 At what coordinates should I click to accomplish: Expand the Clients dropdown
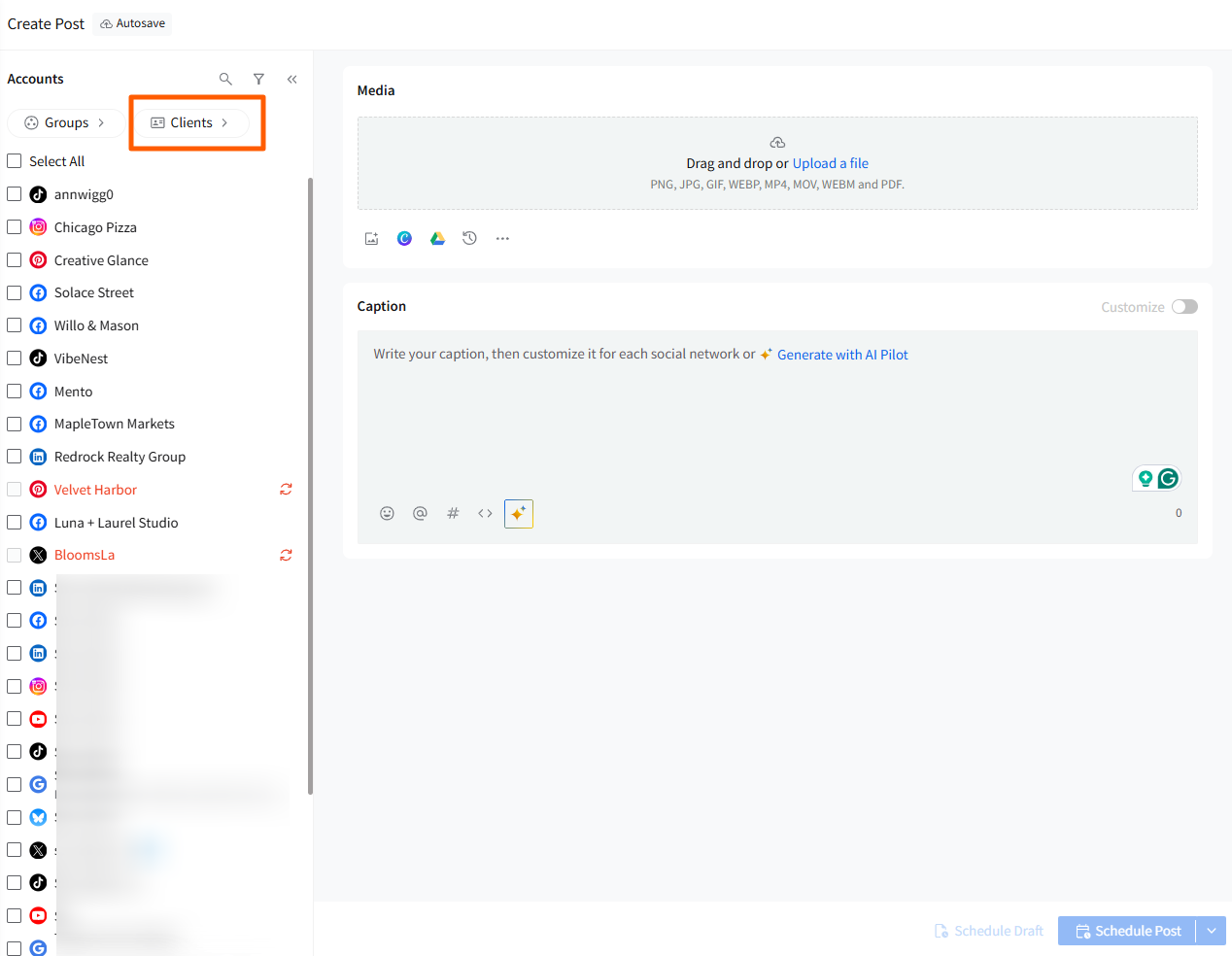point(190,122)
